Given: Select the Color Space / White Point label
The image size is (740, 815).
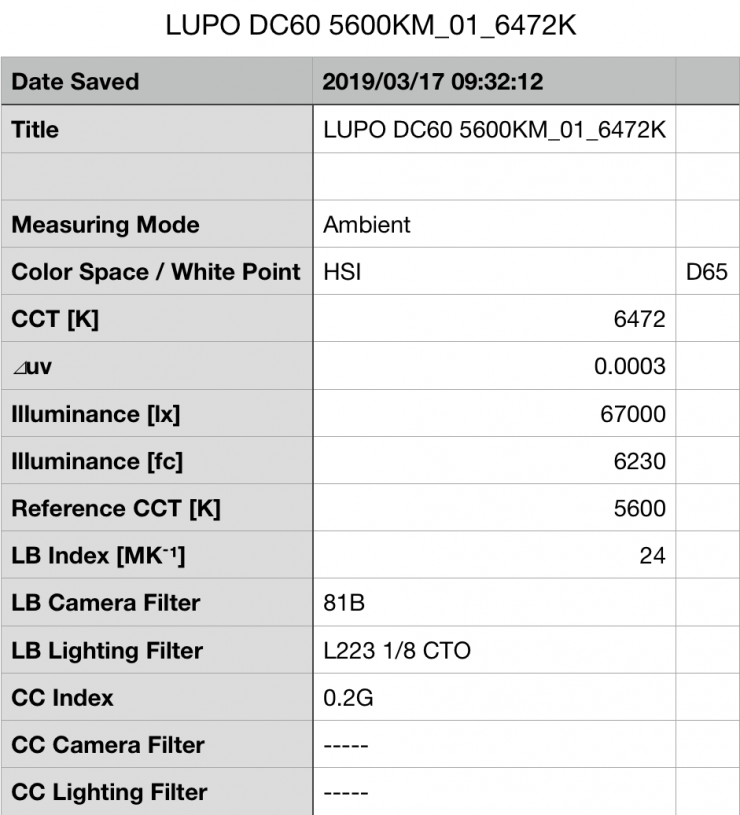Looking at the screenshot, I should [x=155, y=272].
